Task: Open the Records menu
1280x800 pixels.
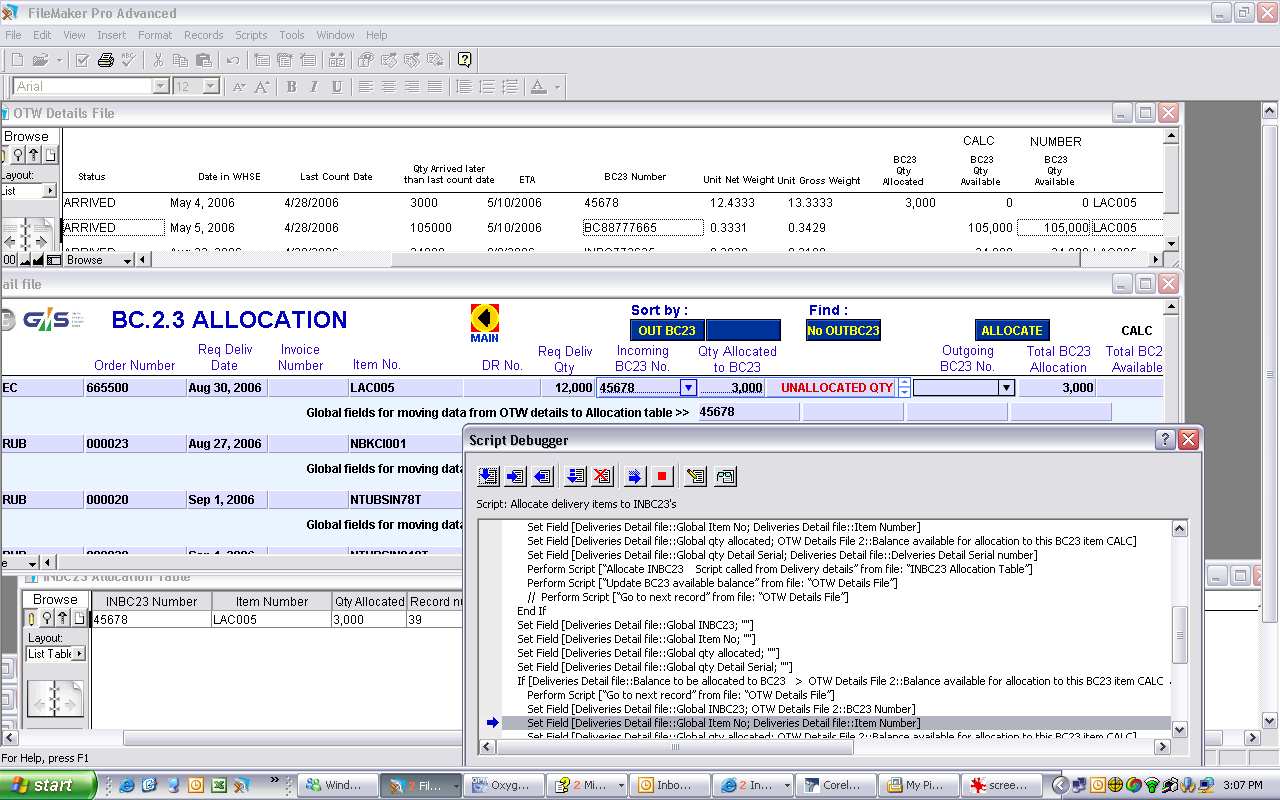Action: [x=204, y=35]
